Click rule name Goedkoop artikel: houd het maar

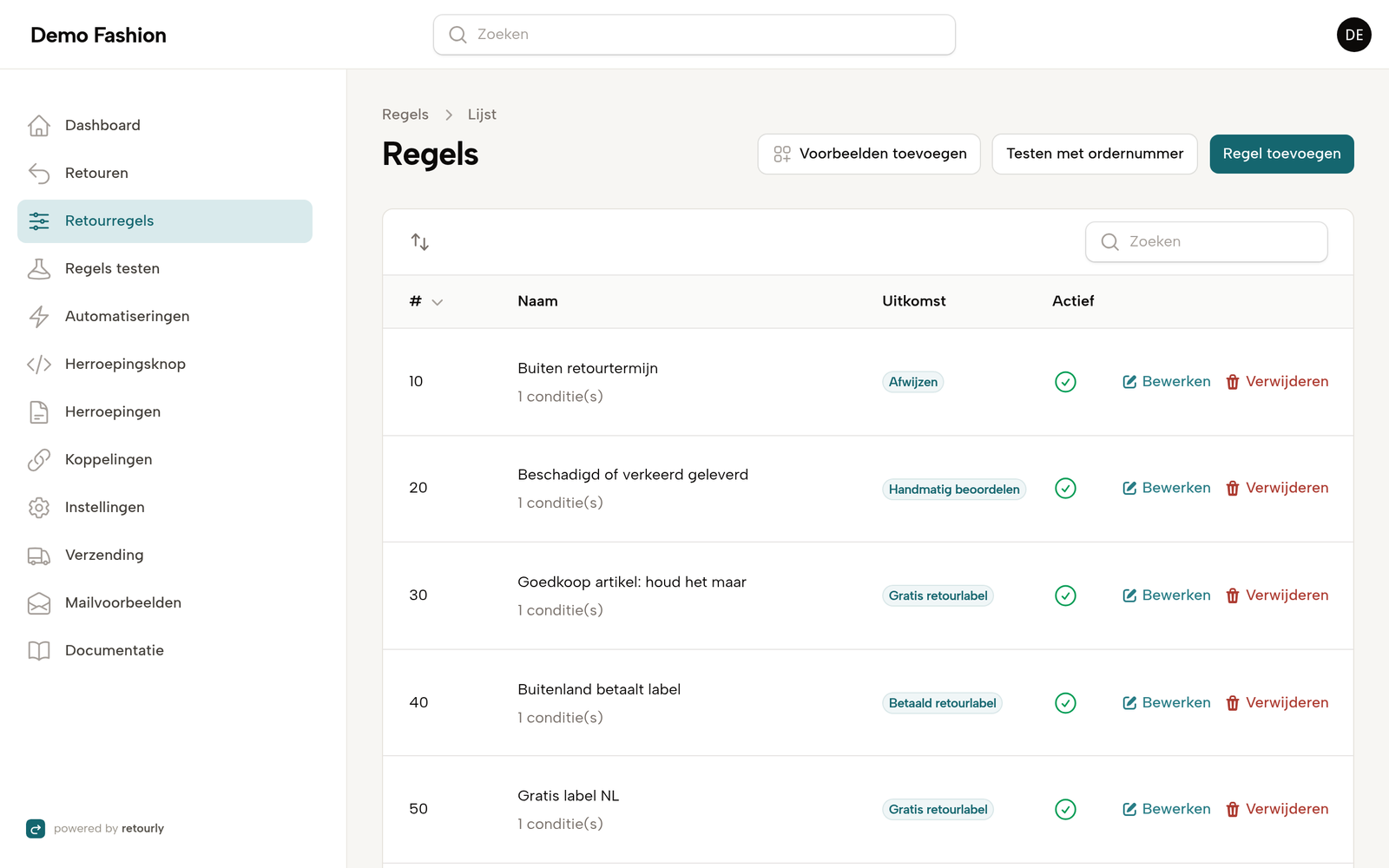632,582
